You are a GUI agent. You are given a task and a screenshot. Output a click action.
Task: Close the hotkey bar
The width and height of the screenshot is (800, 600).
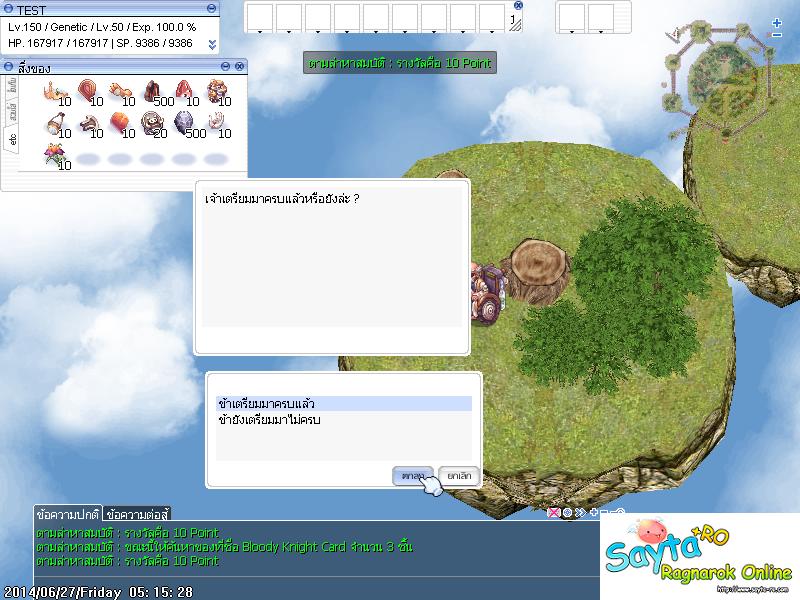(x=518, y=6)
